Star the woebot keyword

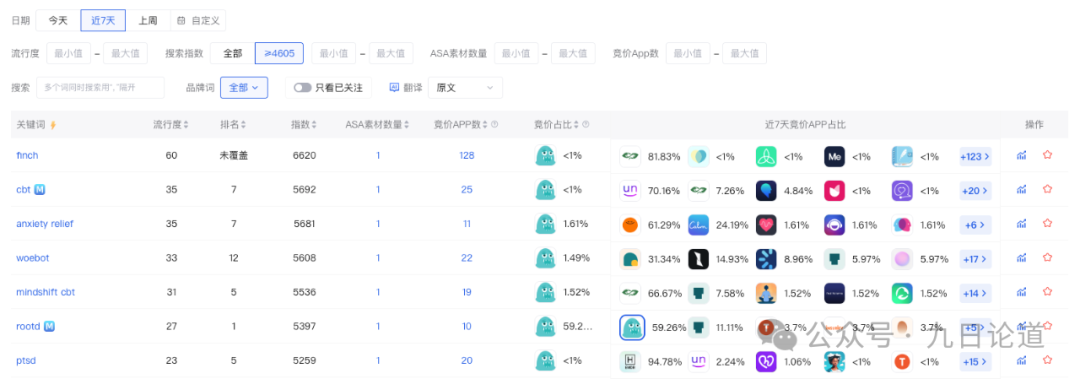coord(1048,258)
